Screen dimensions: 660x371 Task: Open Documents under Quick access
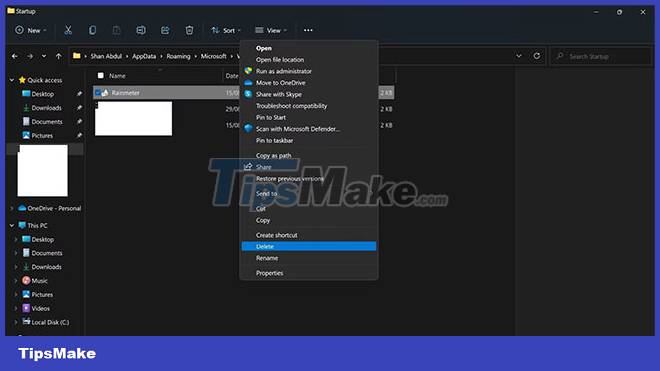[x=47, y=122]
